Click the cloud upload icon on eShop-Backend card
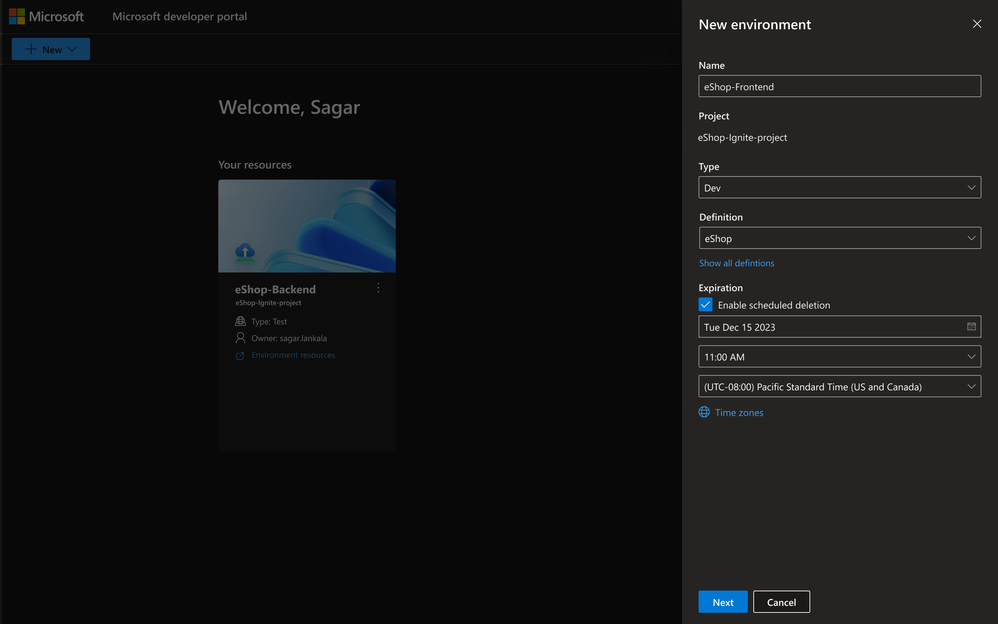The width and height of the screenshot is (998, 624). coord(244,253)
